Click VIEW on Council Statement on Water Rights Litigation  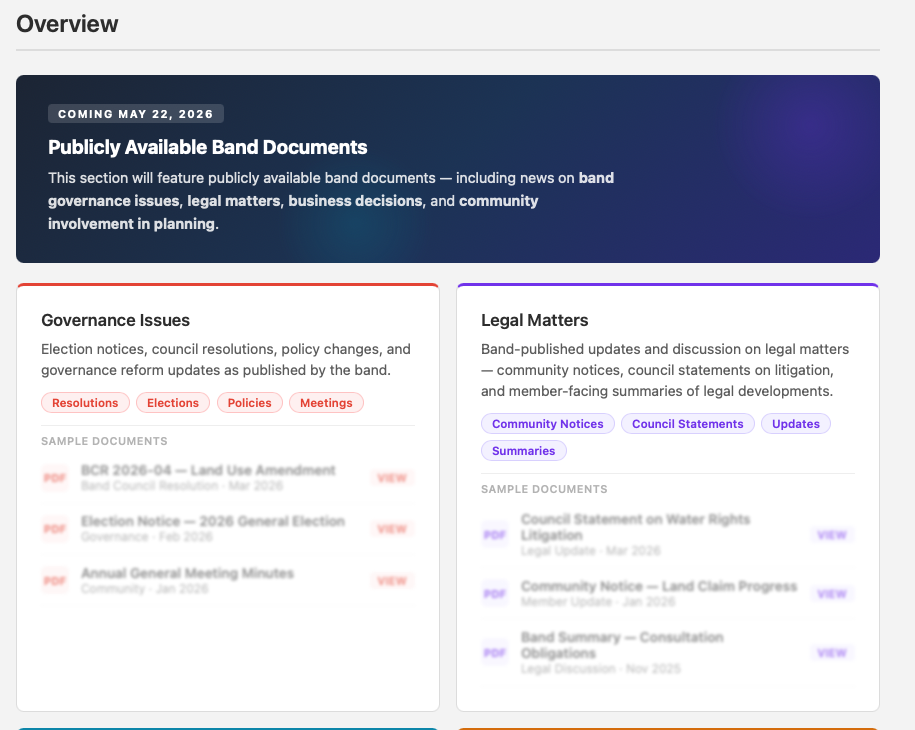pyautogui.click(x=831, y=535)
